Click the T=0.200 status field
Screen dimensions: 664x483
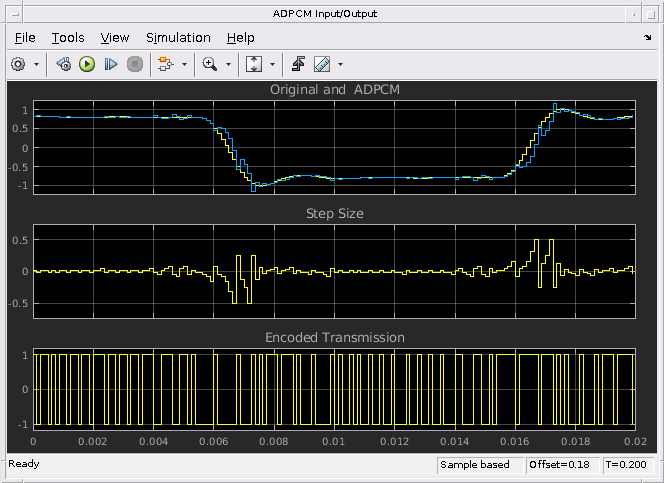pos(629,465)
